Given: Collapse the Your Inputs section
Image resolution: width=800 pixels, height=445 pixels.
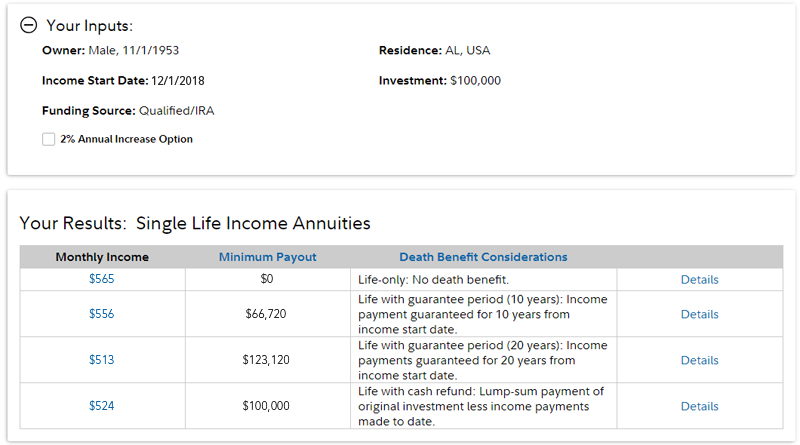Looking at the screenshot, I should (x=29, y=26).
